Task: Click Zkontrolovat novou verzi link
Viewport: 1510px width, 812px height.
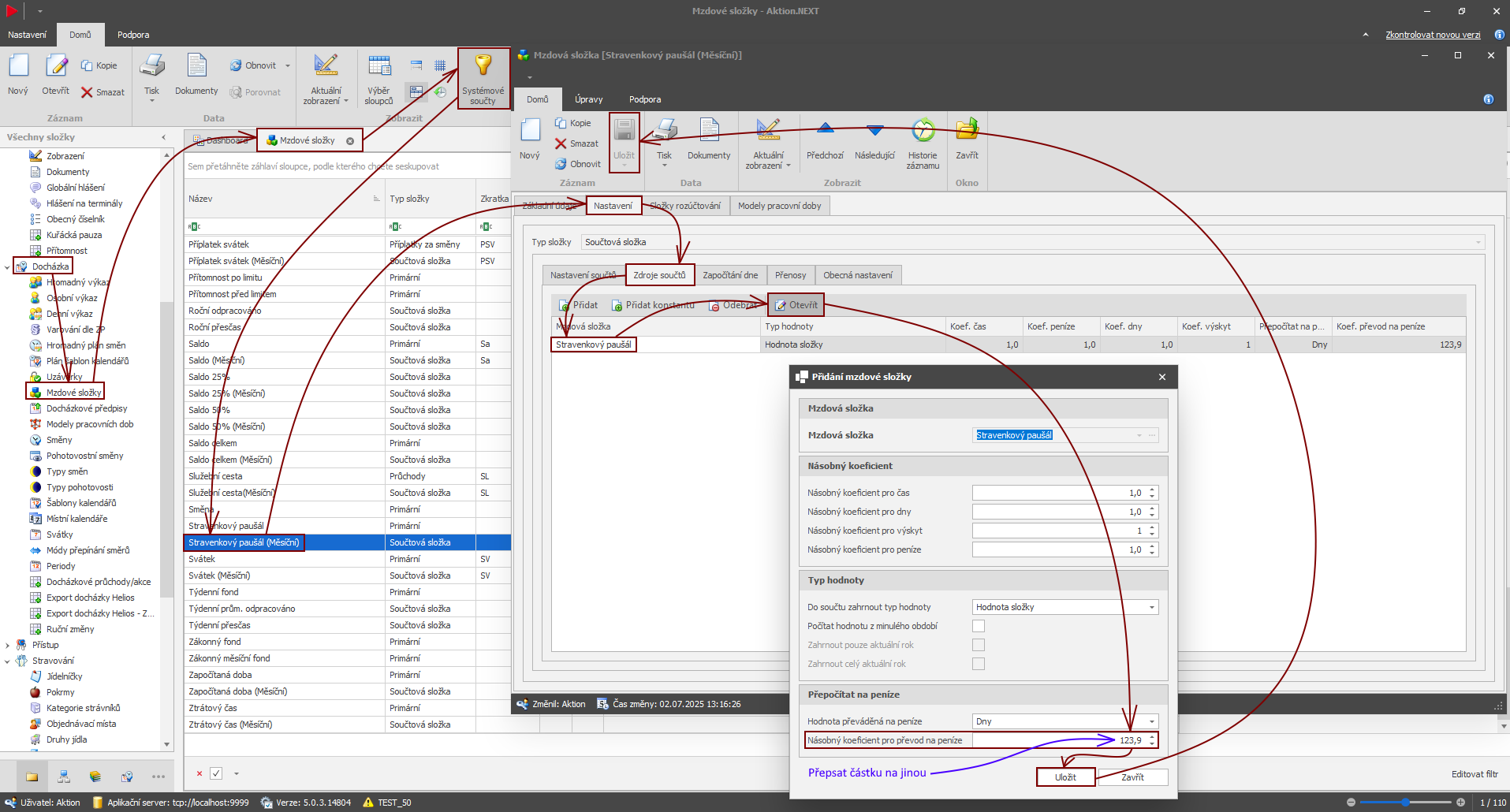Action: [1433, 35]
